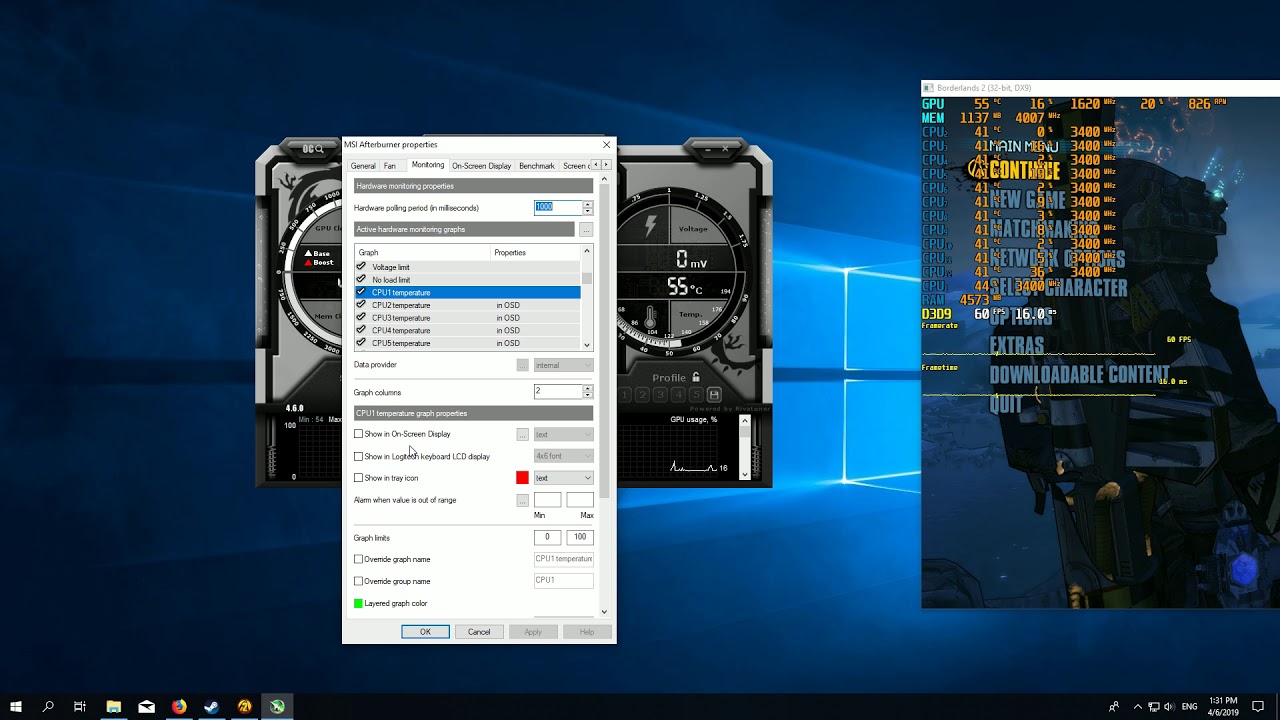Select the CPU5 temperature graph row
The width and height of the screenshot is (1280, 720).
(467, 343)
